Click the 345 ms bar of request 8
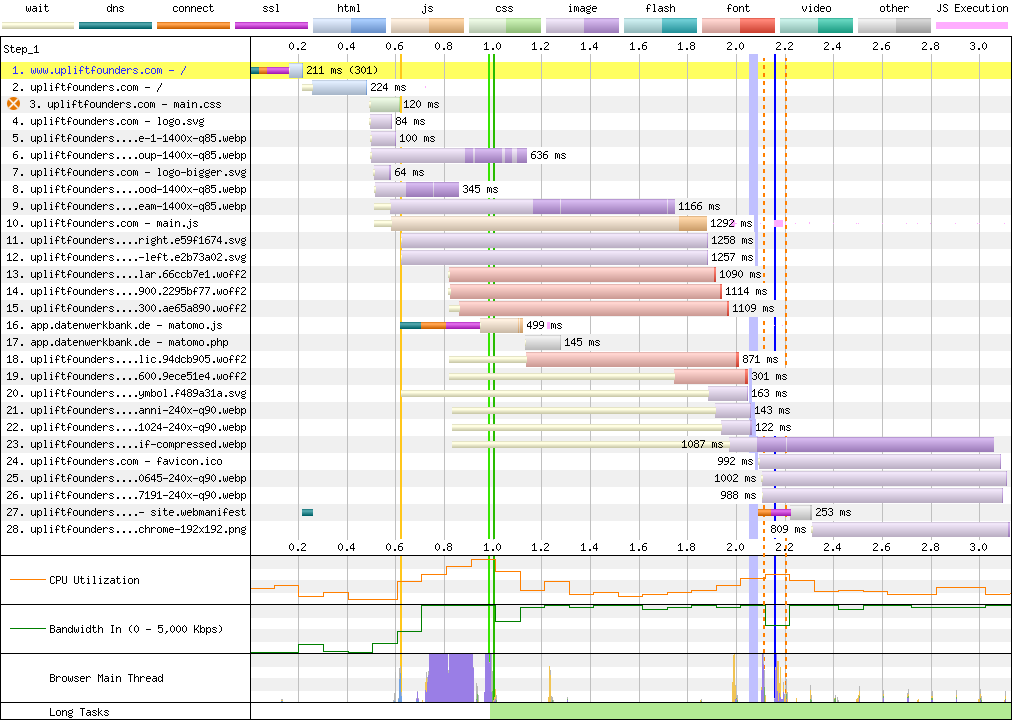The width and height of the screenshot is (1012, 720). tap(417, 189)
